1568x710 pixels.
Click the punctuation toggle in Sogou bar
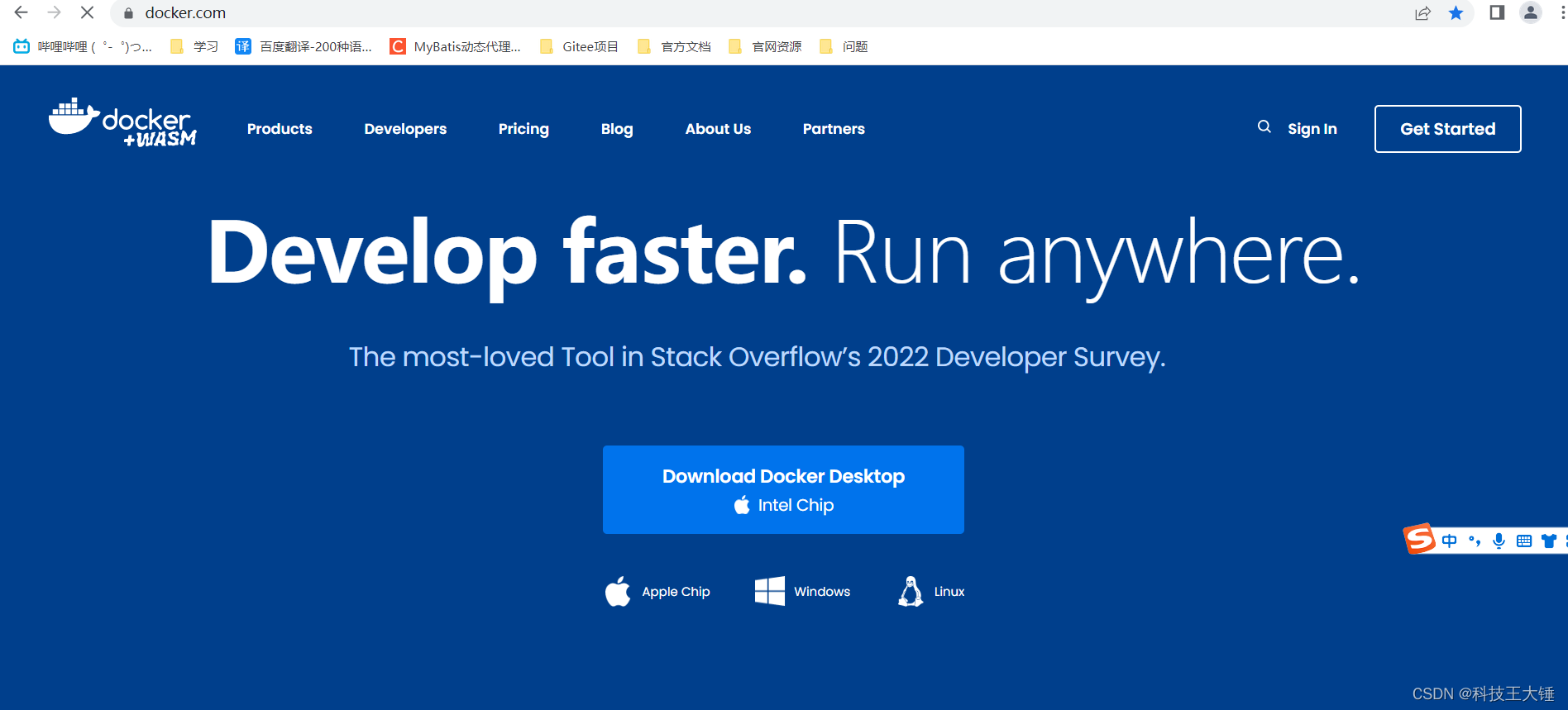(x=1475, y=541)
